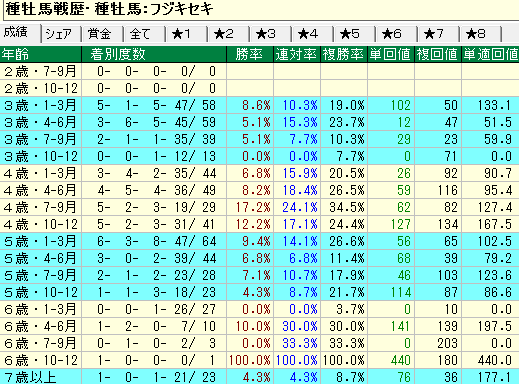519x384 pixels.
Task: Click 連対率 15.3% in 3歳・4-6月 row
Action: [x=300, y=122]
